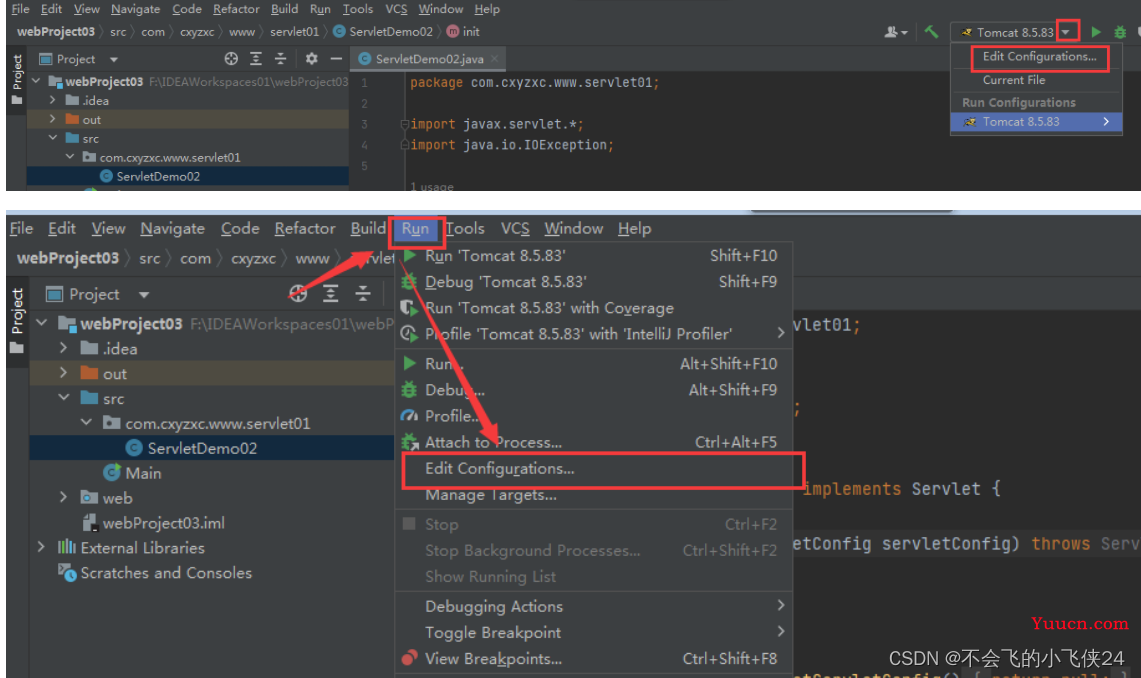The width and height of the screenshot is (1141, 678).
Task: Open the Tomcat 8.5.83 run configuration dropdown arrow
Action: point(1066,32)
